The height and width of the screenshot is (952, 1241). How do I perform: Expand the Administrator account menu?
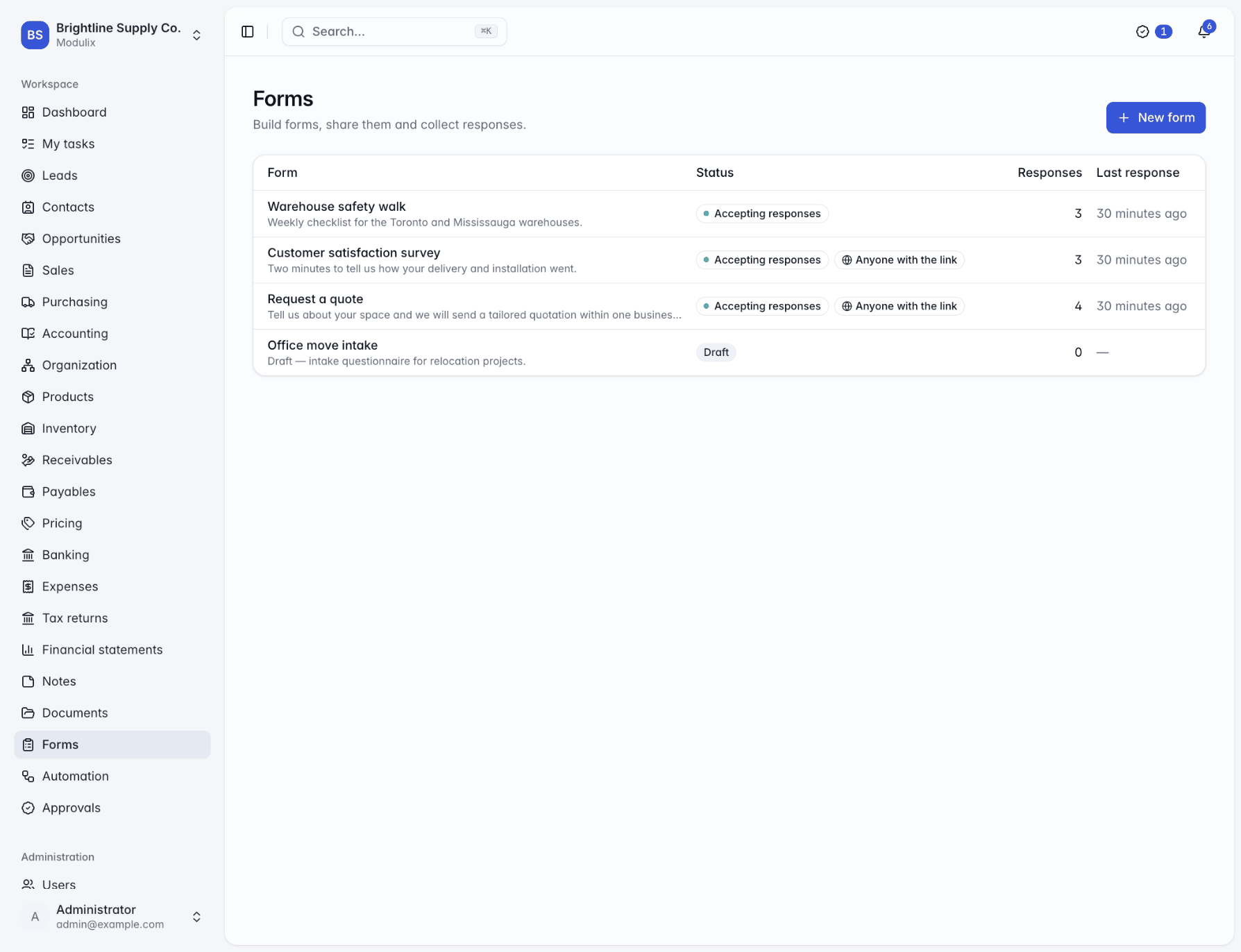click(x=112, y=917)
